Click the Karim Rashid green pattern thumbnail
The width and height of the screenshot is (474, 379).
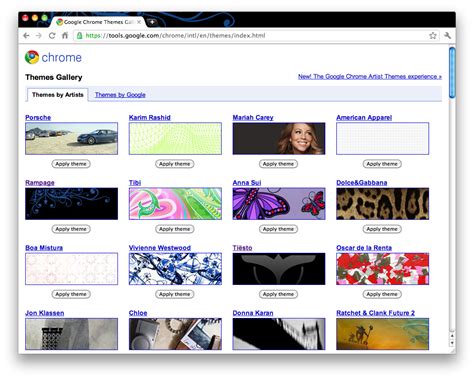175,138
